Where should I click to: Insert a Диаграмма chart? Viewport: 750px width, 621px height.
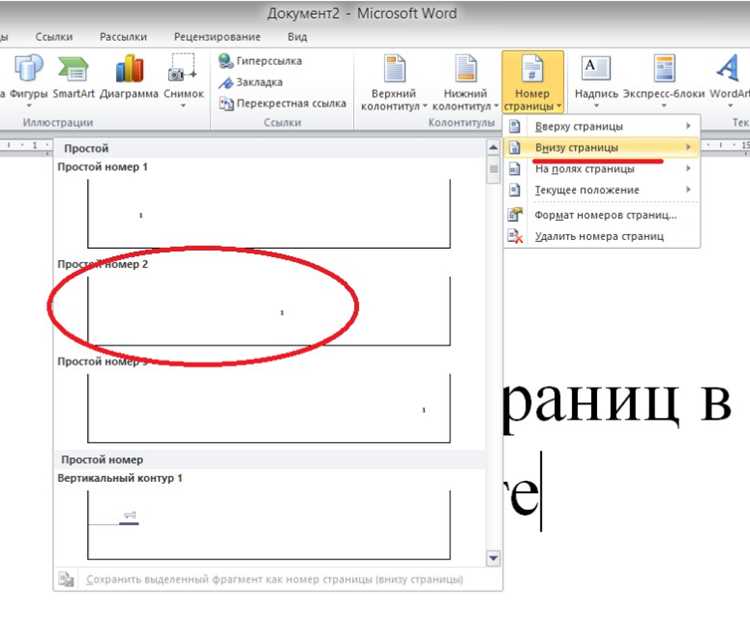point(129,79)
